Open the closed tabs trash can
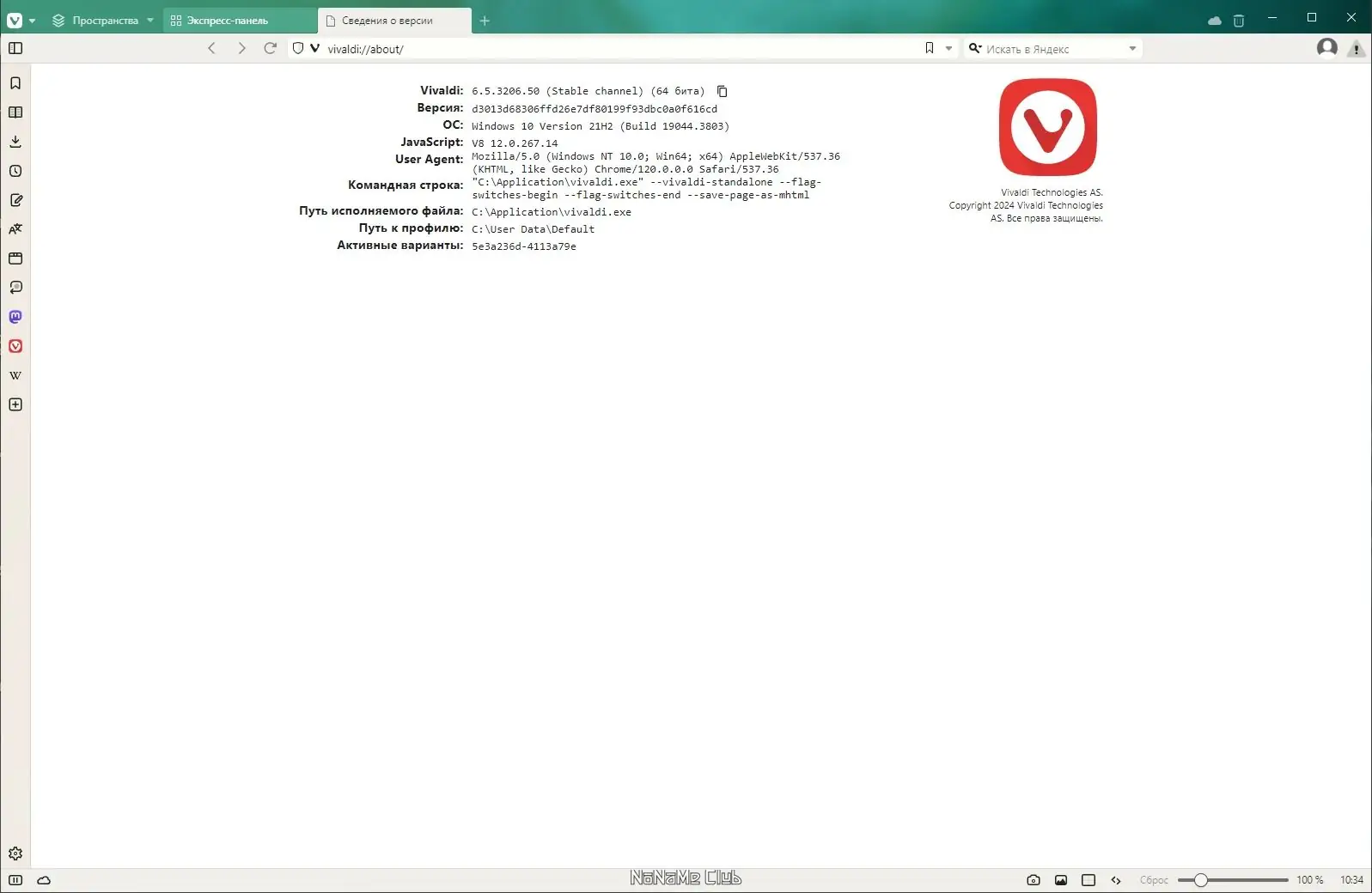Screen dimensions: 1372x893 pyautogui.click(x=1239, y=21)
